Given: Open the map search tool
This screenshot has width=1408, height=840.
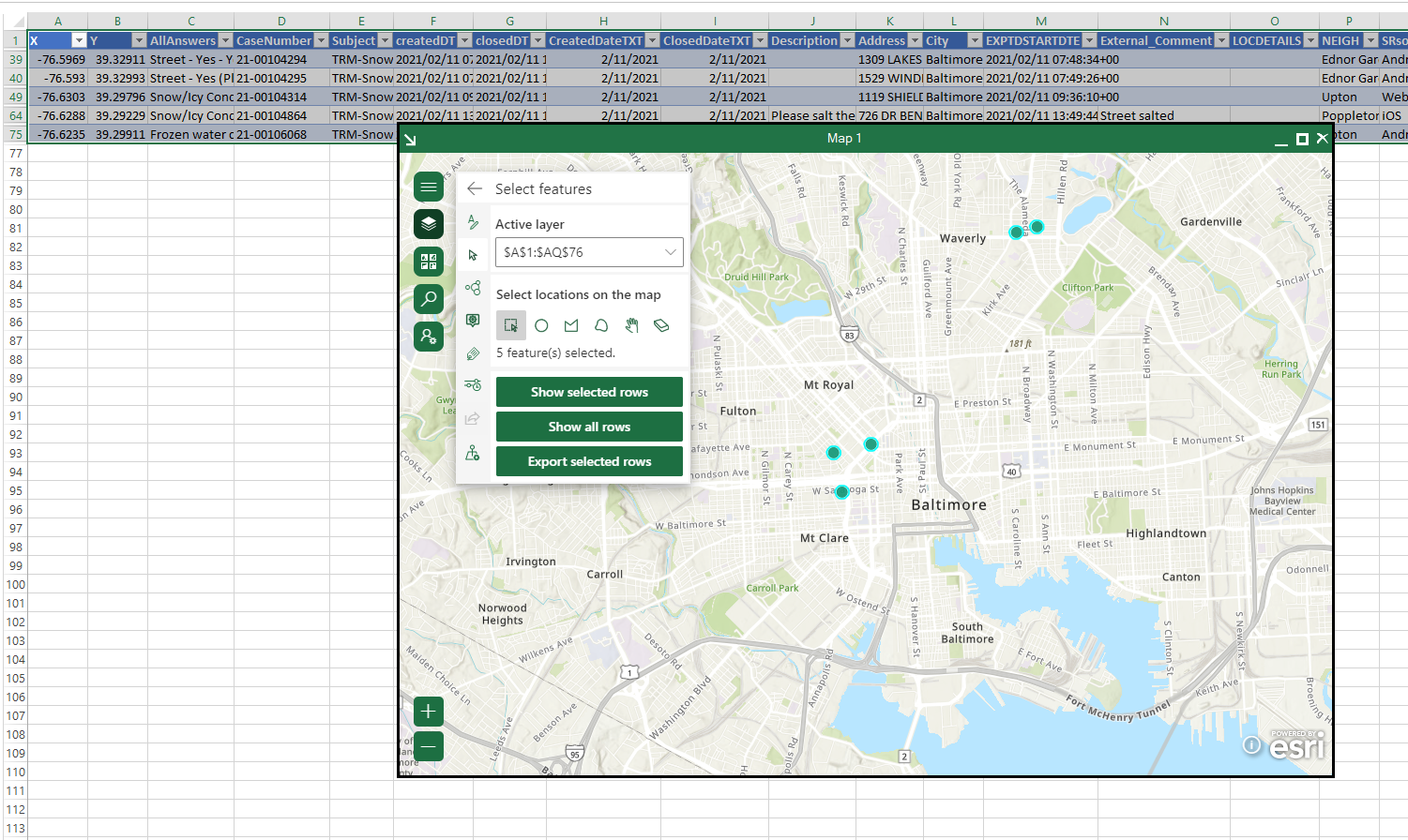Looking at the screenshot, I should pyautogui.click(x=429, y=299).
